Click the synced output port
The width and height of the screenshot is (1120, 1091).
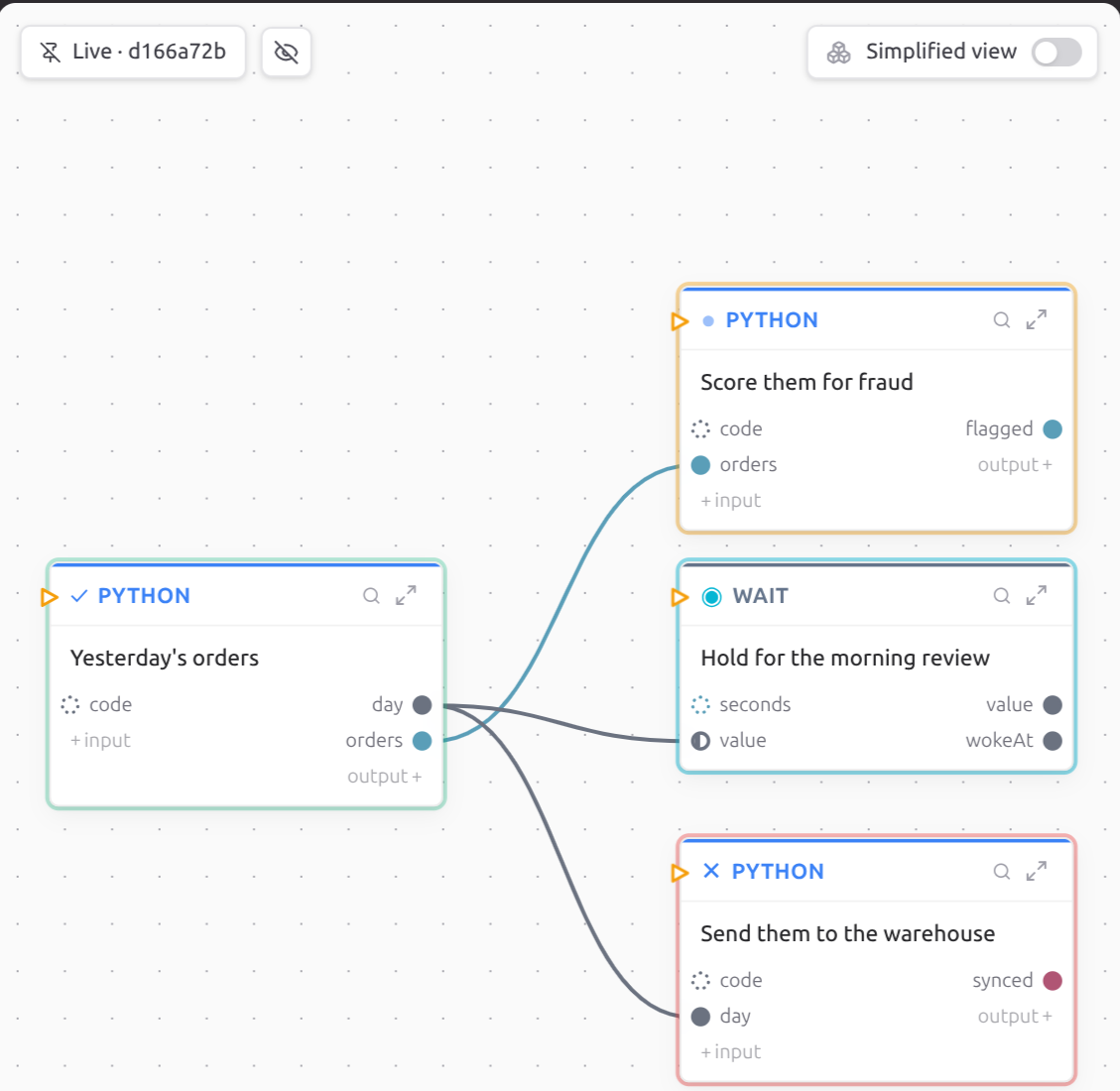pos(1053,980)
